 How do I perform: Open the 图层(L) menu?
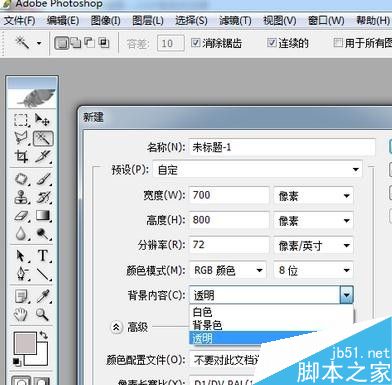point(148,21)
